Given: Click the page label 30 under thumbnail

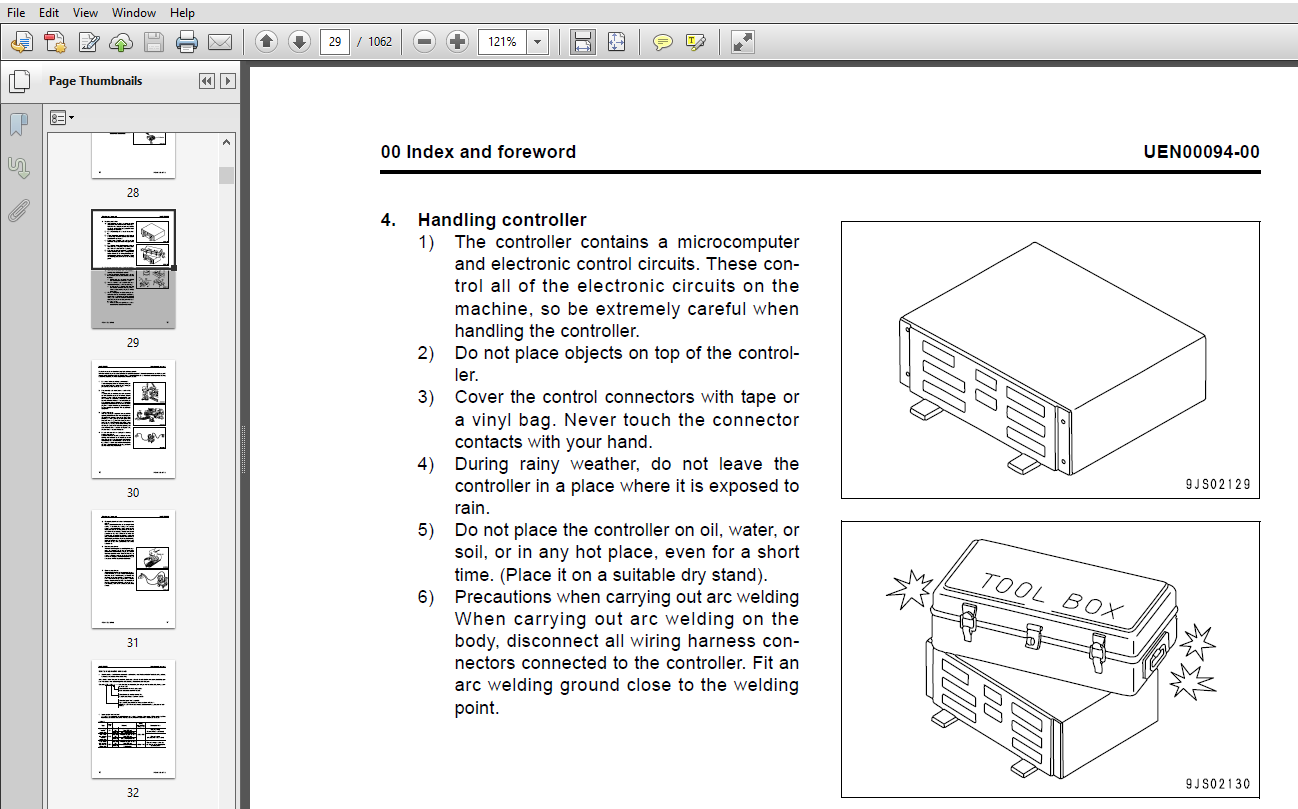Looking at the screenshot, I should point(133,492).
